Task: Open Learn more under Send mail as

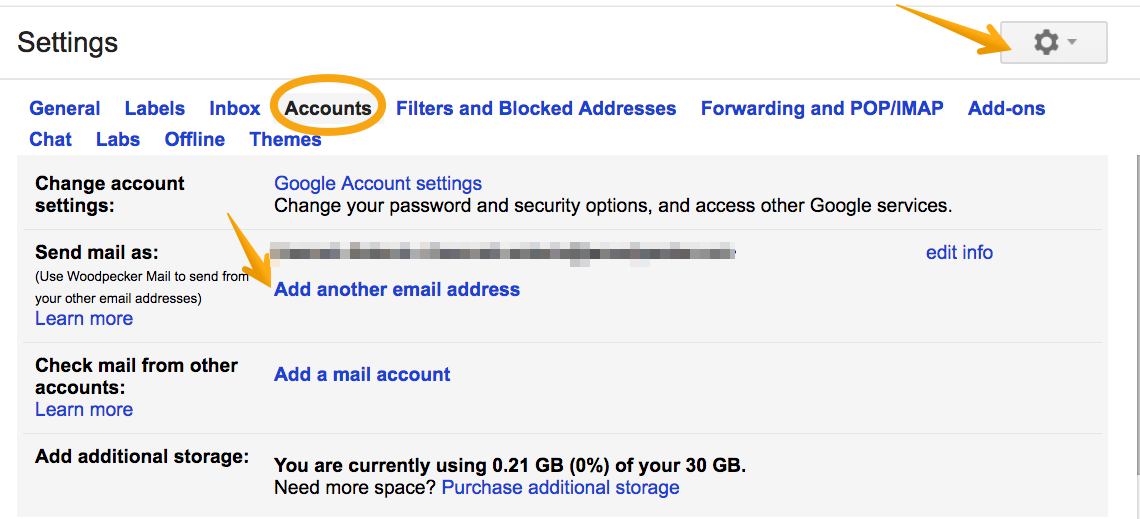Action: coord(84,318)
